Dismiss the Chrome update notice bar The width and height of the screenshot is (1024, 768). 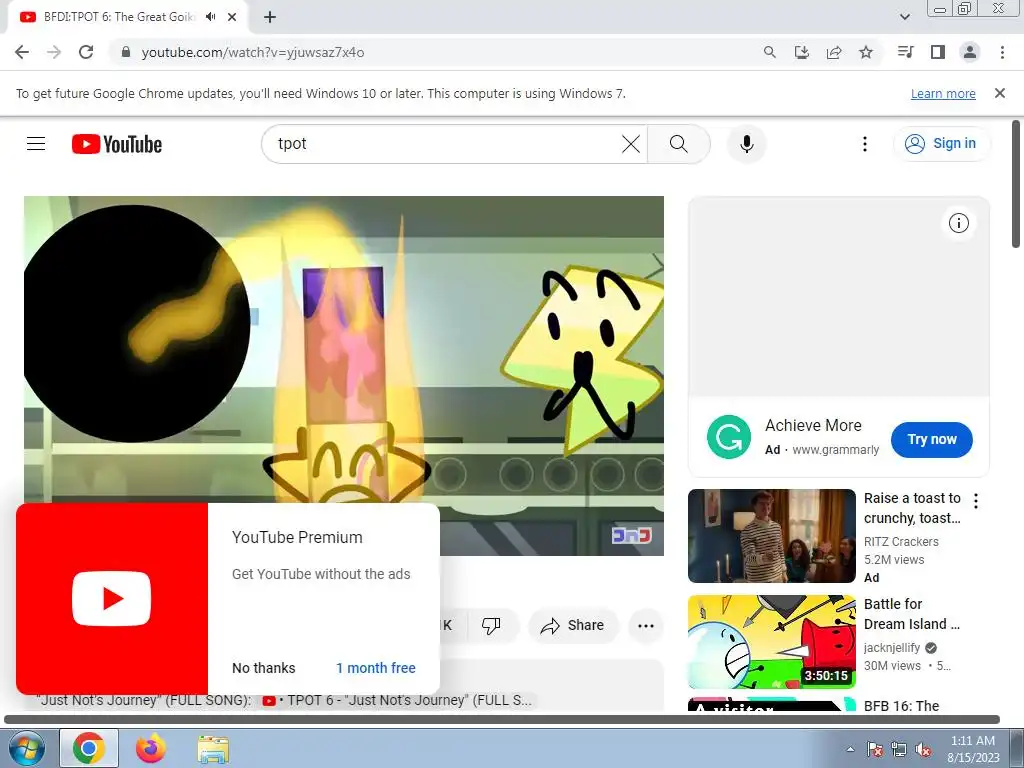[x=999, y=93]
